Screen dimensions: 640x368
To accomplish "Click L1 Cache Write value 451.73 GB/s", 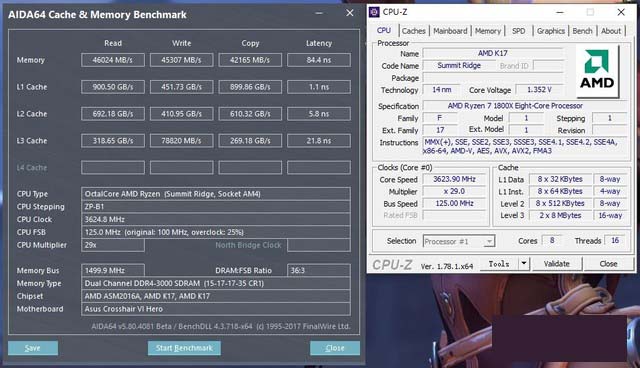I will tap(181, 87).
